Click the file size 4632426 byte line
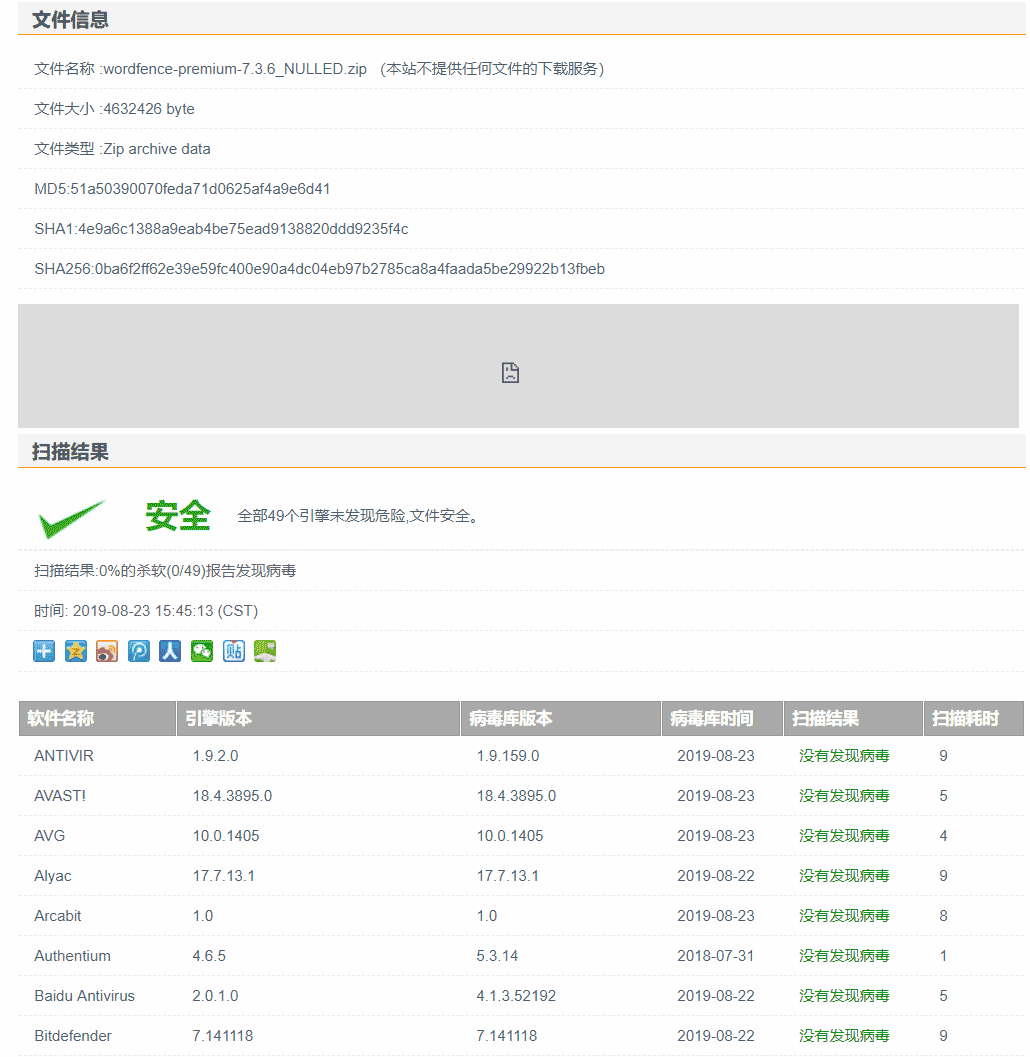The image size is (1030, 1057). pyautogui.click(x=115, y=109)
